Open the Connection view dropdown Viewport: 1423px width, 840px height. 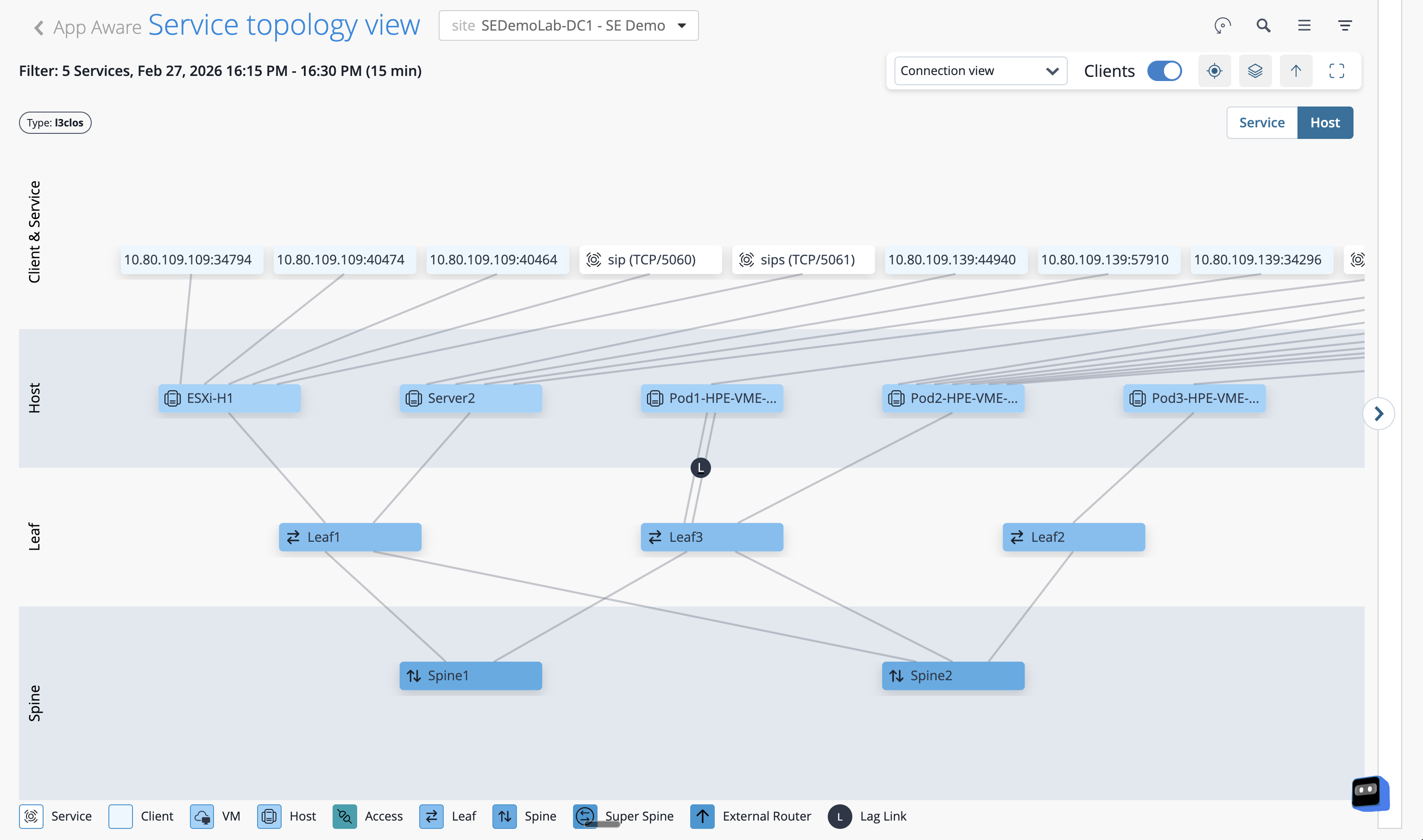tap(980, 71)
